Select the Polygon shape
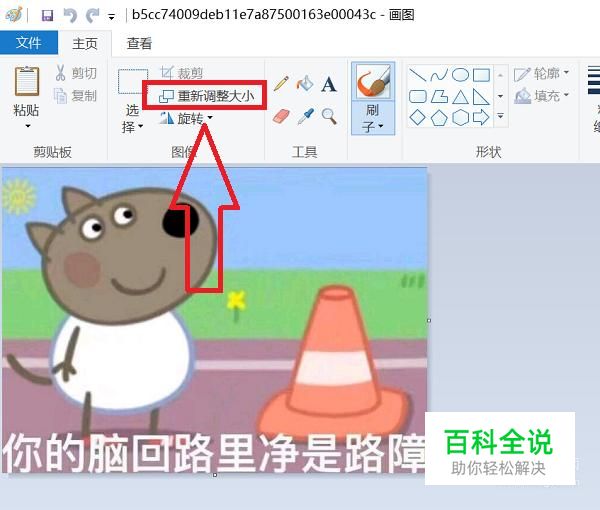 [439, 96]
